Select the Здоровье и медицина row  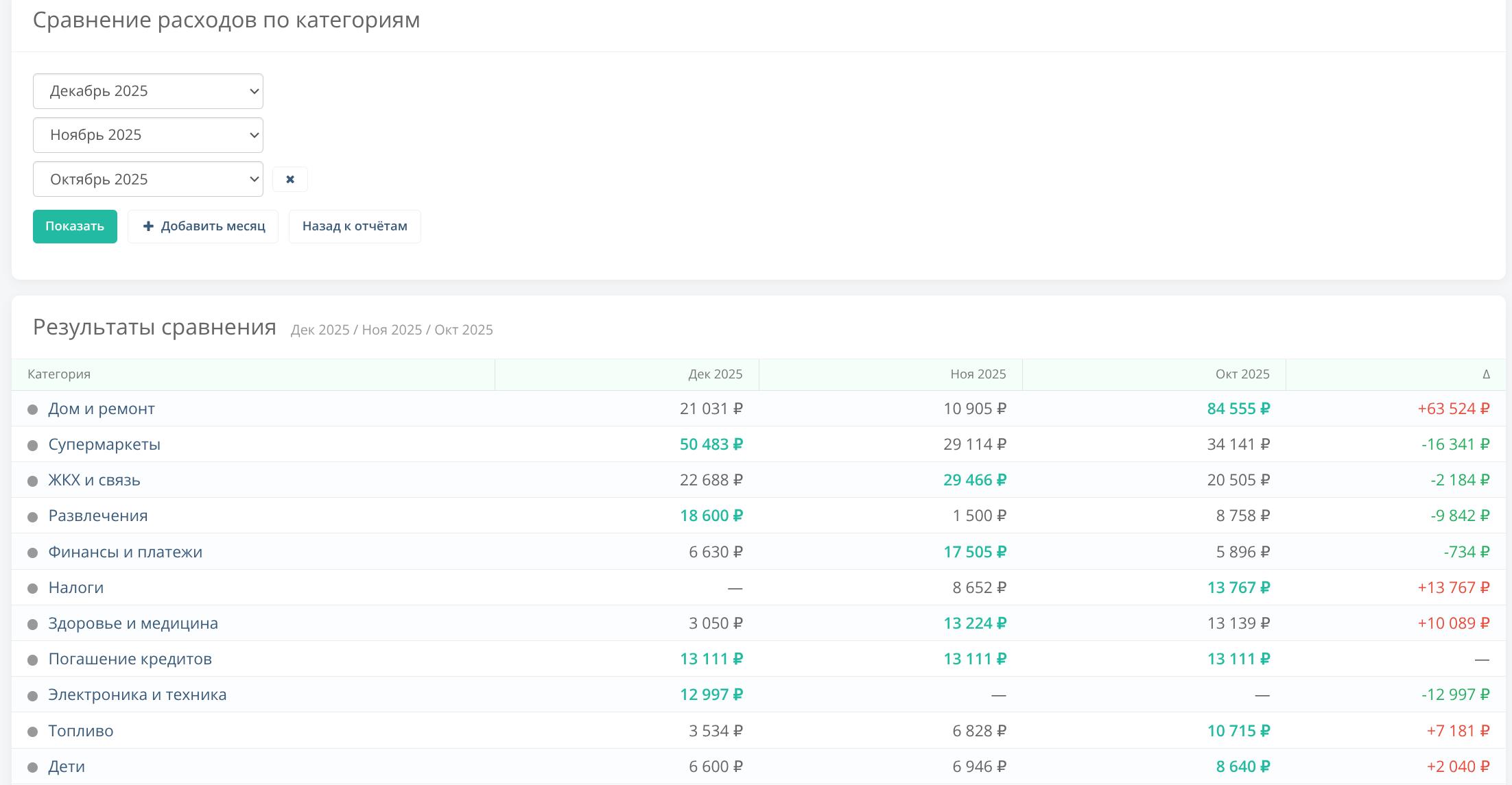click(133, 623)
